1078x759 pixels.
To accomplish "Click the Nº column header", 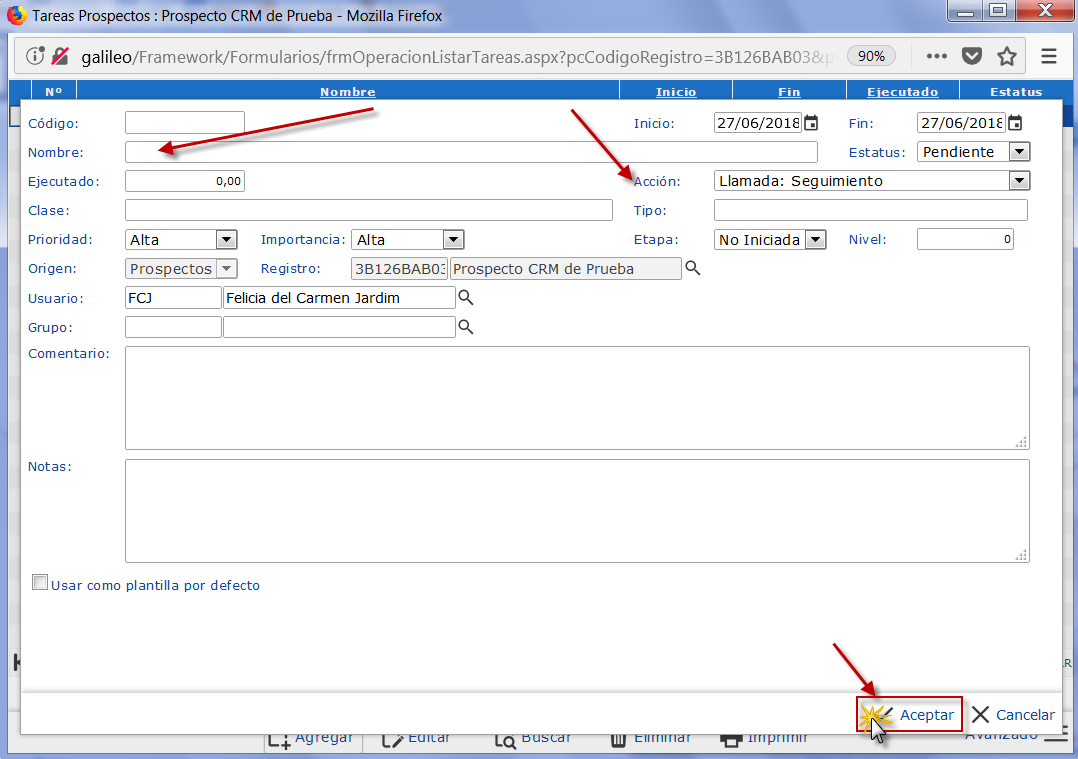I will tap(54, 91).
